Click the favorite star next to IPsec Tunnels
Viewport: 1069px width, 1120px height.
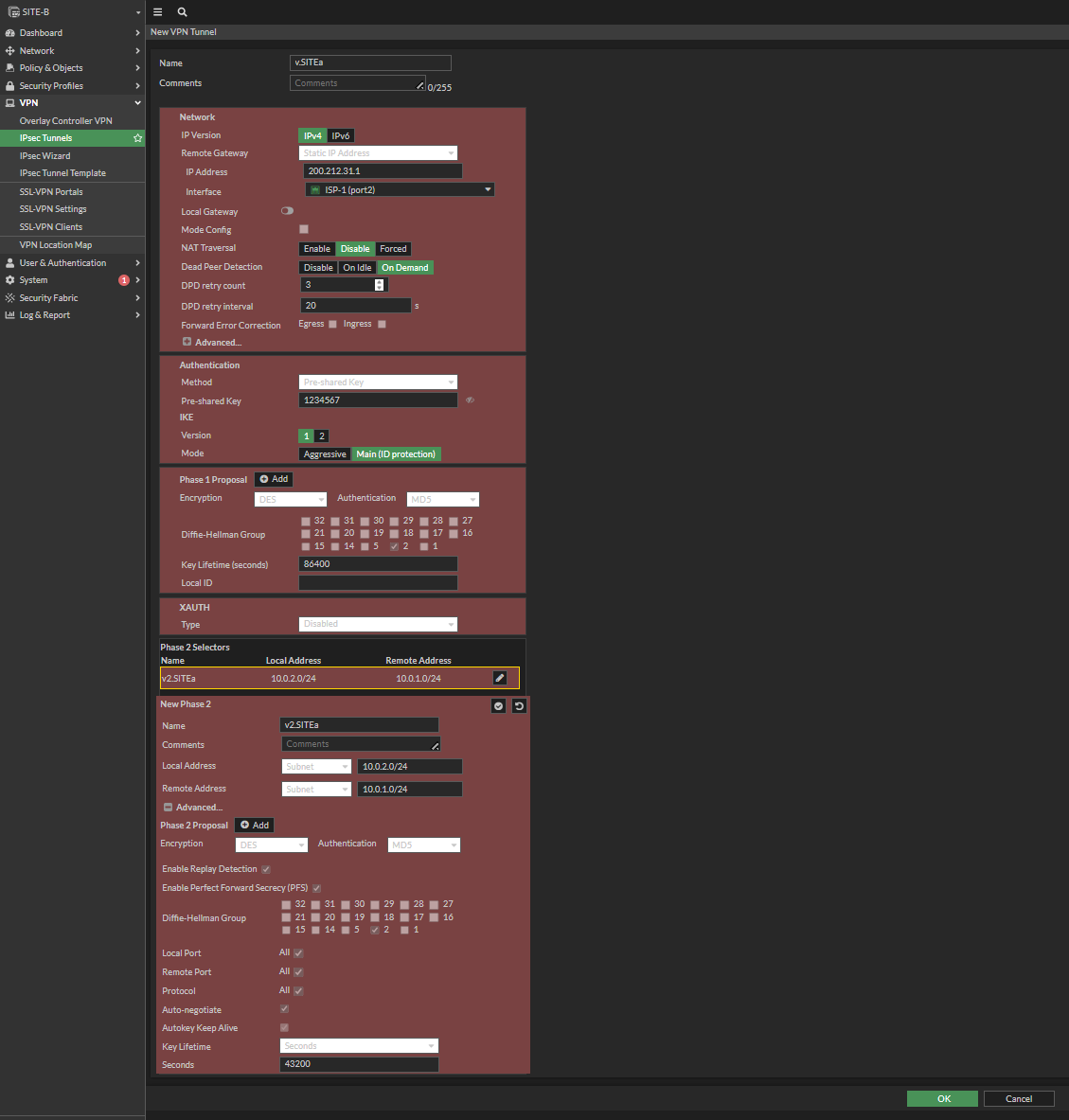pos(137,138)
